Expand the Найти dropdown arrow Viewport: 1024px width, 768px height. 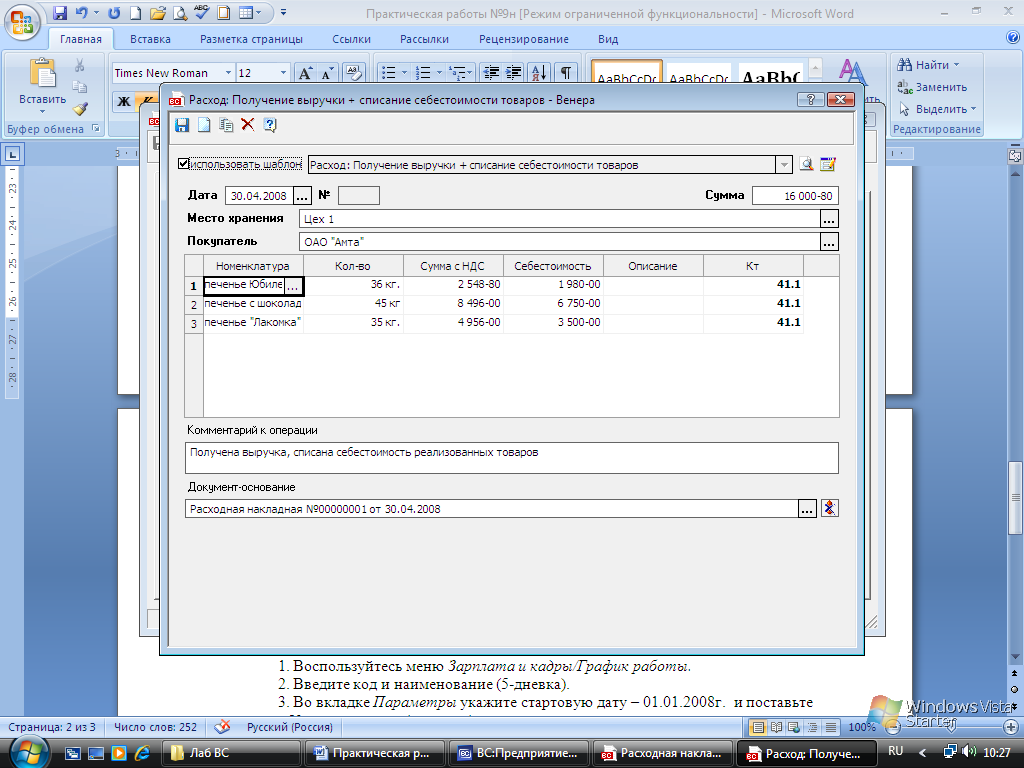pos(957,65)
